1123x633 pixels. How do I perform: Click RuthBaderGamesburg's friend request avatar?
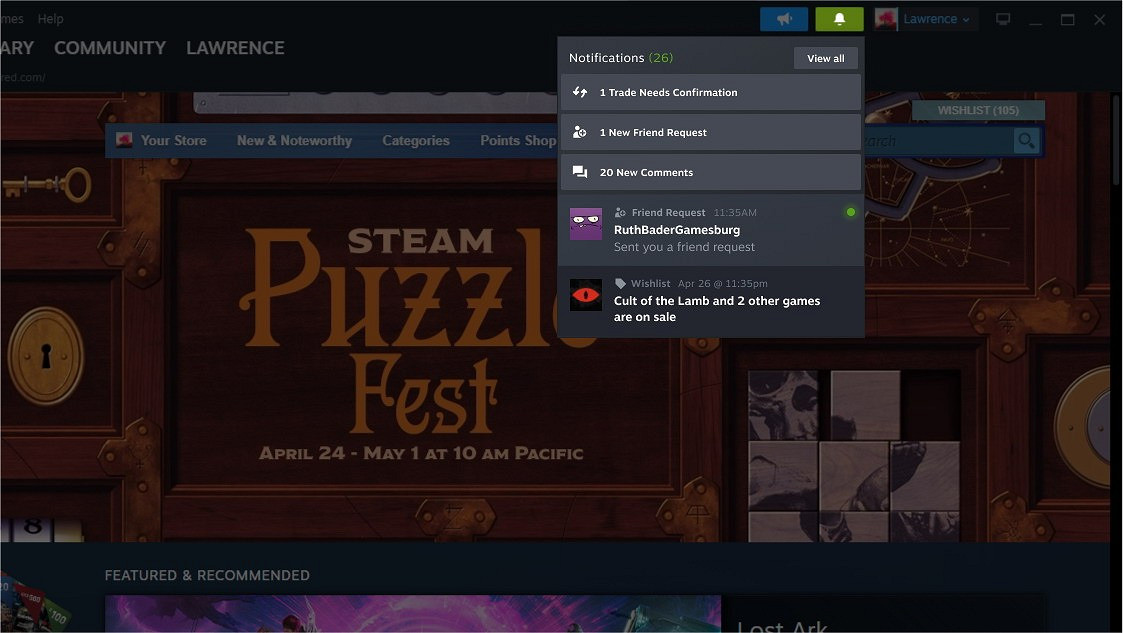[x=585, y=224]
